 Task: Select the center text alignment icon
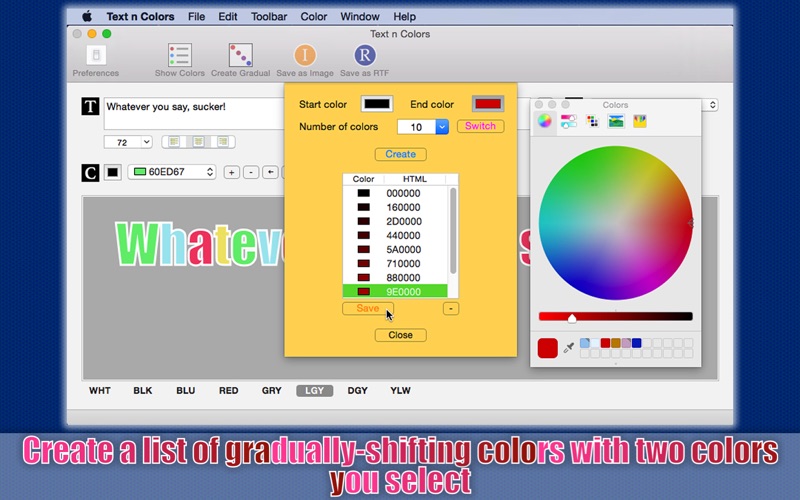pyautogui.click(x=198, y=141)
